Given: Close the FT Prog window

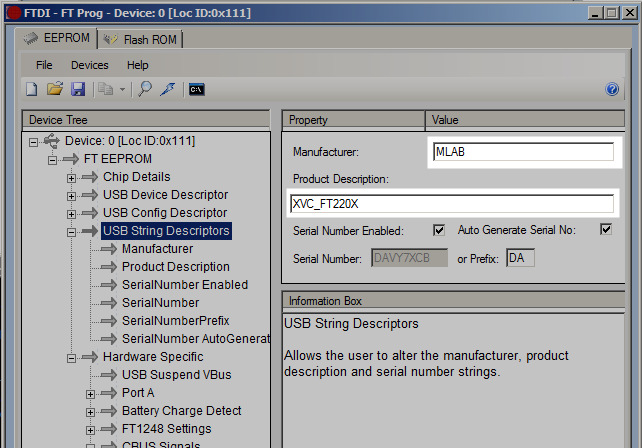Looking at the screenshot, I should 630,13.
